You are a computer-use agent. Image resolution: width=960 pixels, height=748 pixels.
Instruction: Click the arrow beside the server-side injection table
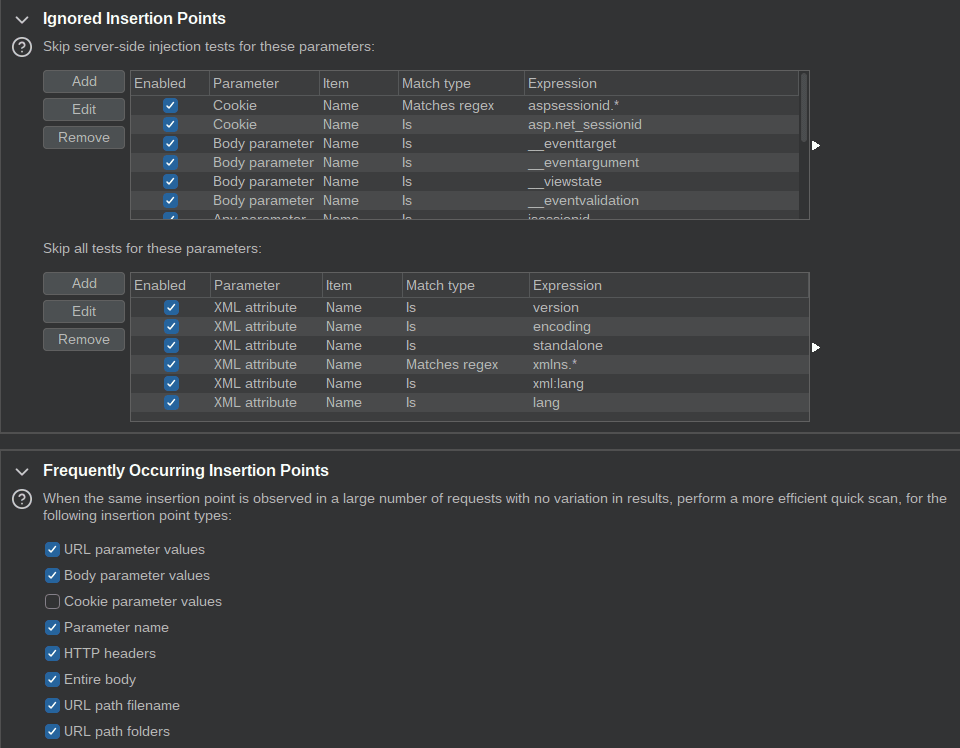(x=816, y=145)
